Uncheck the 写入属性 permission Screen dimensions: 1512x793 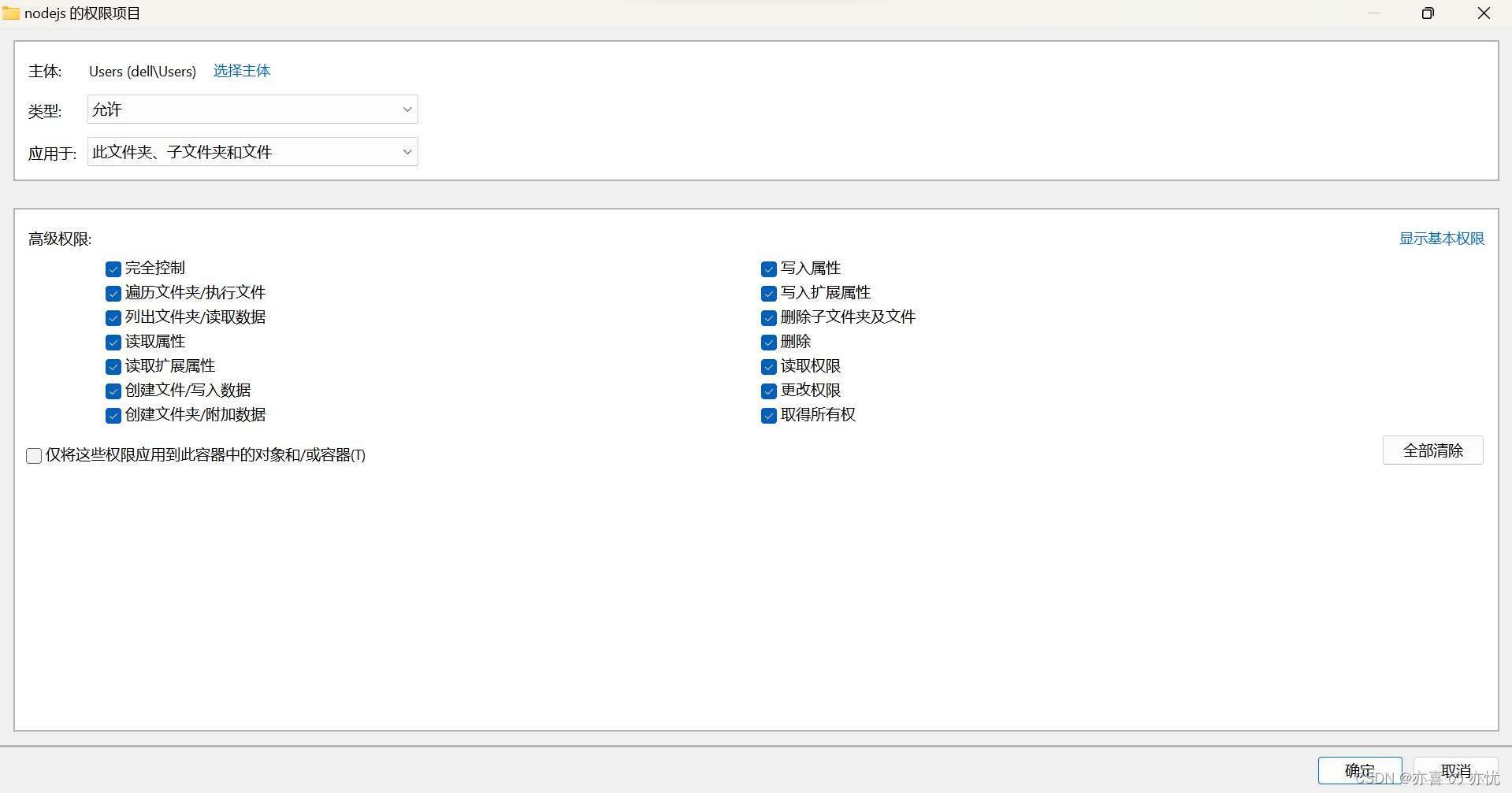click(x=769, y=269)
